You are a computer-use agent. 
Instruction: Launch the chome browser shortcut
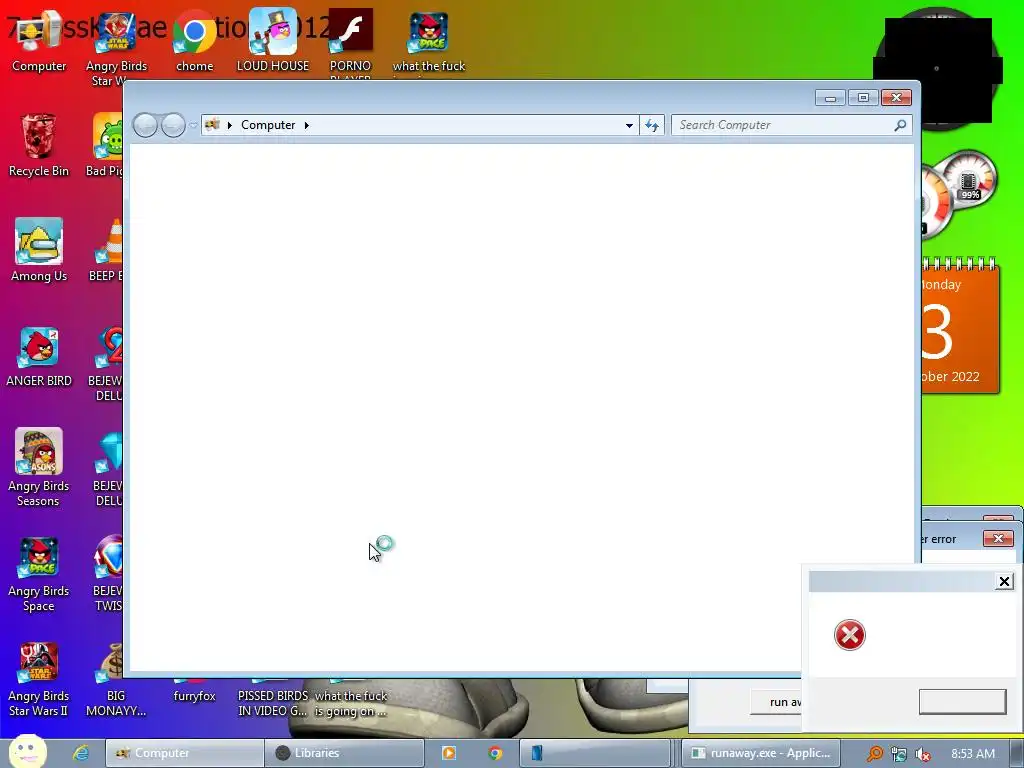click(195, 41)
